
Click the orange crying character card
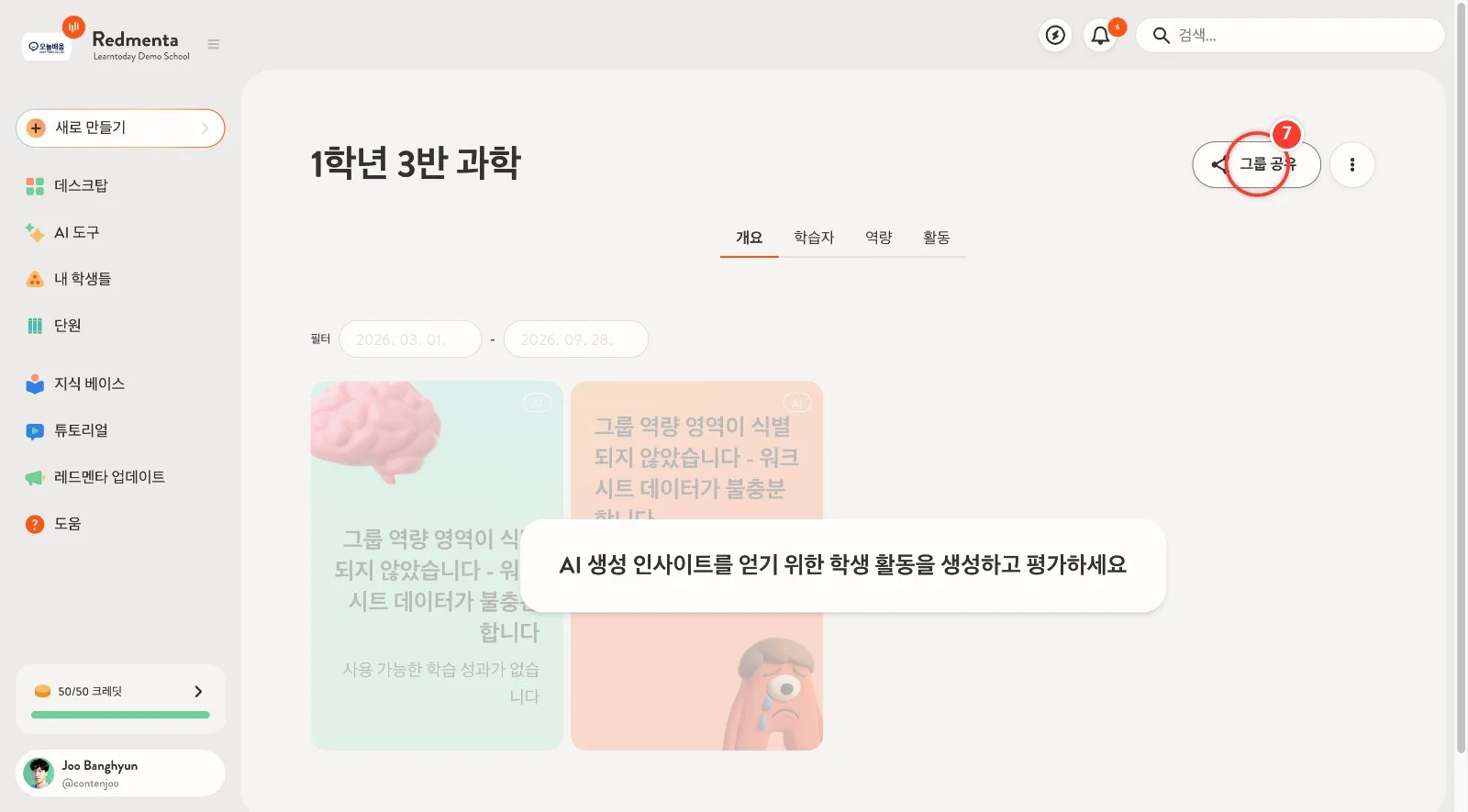[x=696, y=565]
